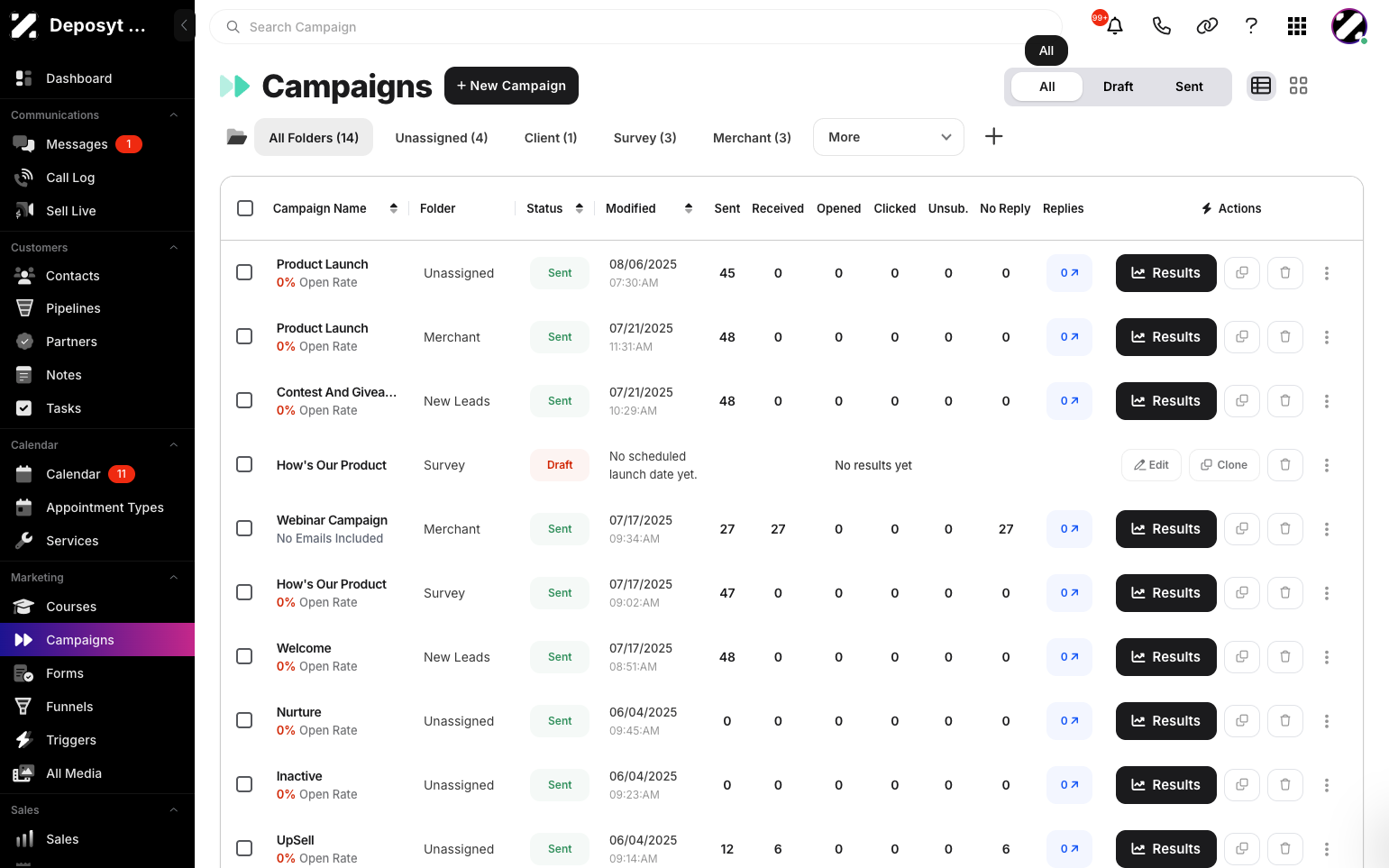Open the More folders dropdown
Viewport: 1389px width, 868px height.
(x=889, y=137)
